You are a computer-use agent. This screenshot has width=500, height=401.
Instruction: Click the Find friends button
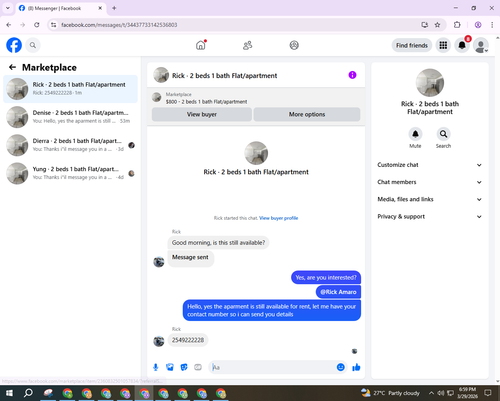point(412,45)
